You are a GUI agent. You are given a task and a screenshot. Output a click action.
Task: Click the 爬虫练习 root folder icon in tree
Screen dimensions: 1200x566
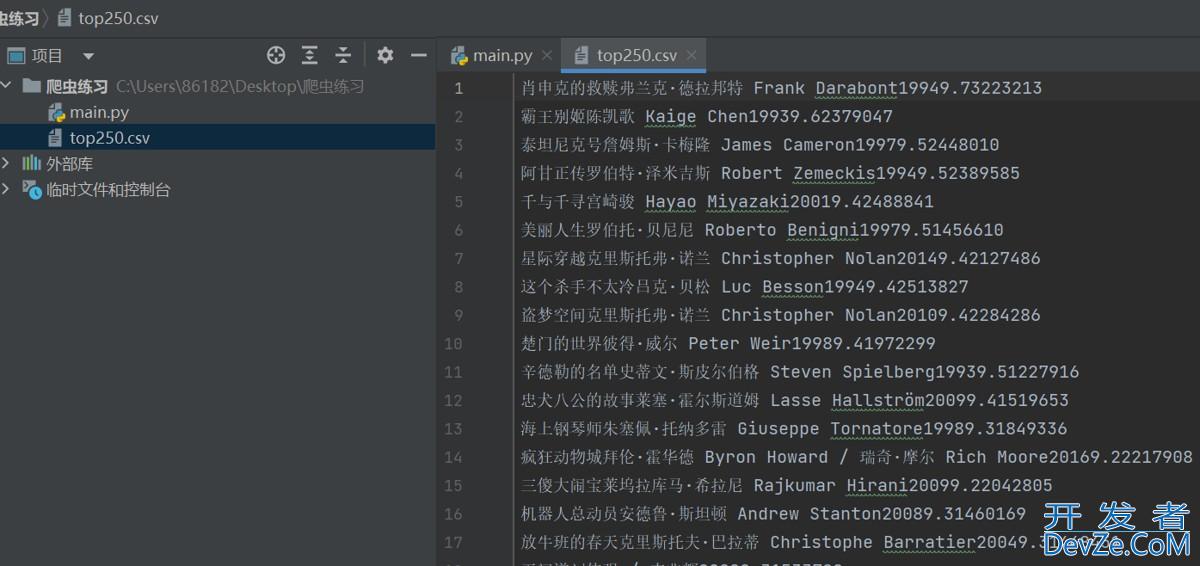point(32,86)
